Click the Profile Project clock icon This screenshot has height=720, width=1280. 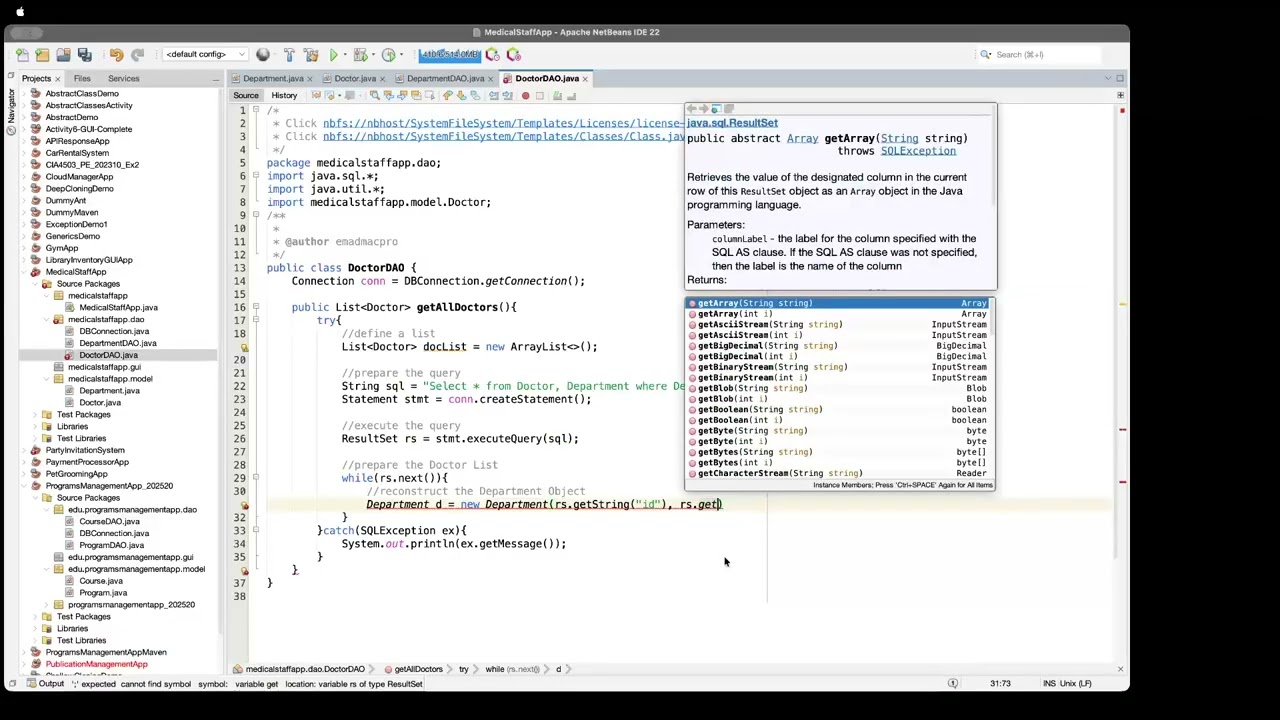[x=388, y=55]
